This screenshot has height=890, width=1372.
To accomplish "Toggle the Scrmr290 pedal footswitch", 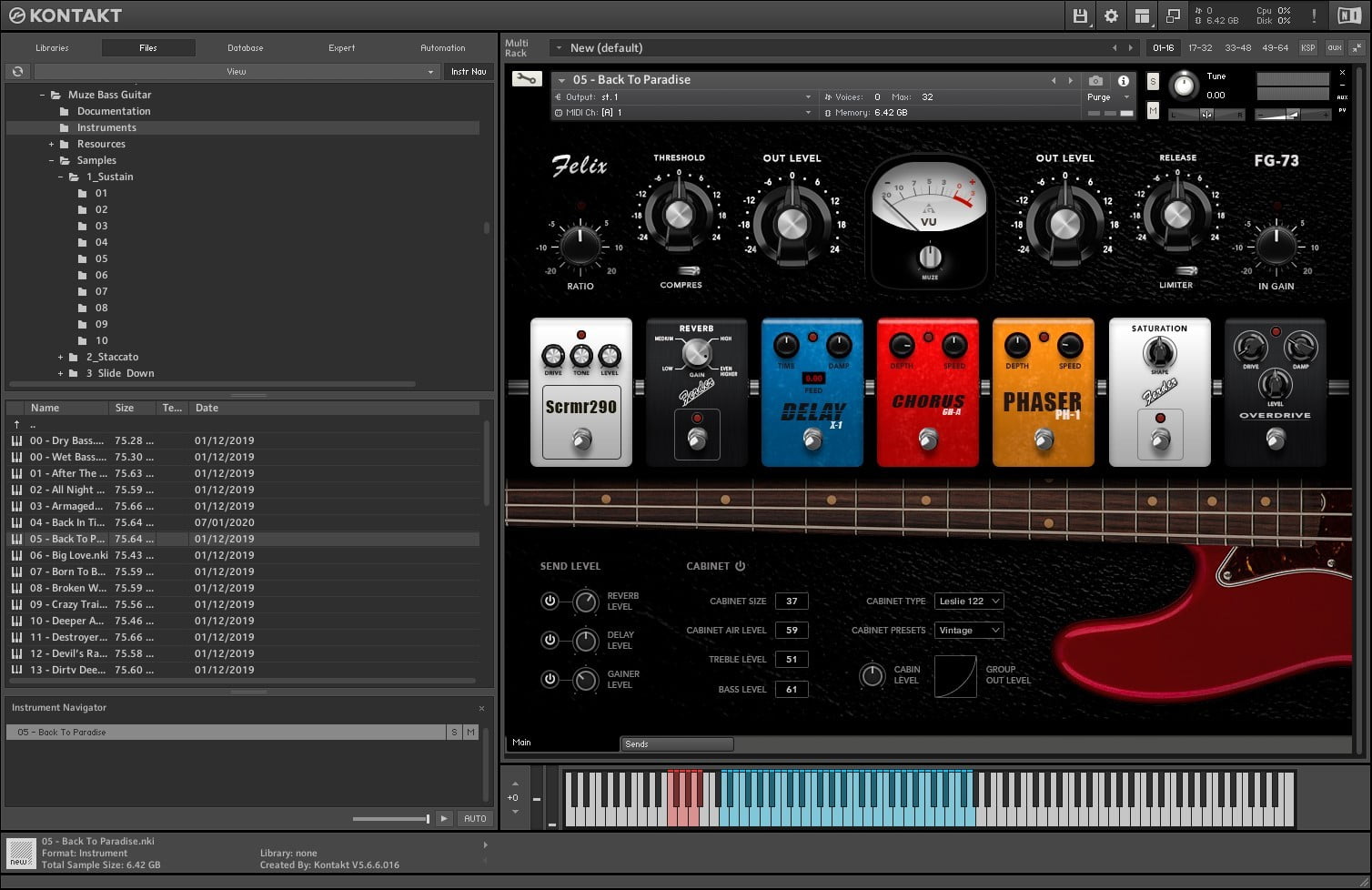I will point(581,440).
